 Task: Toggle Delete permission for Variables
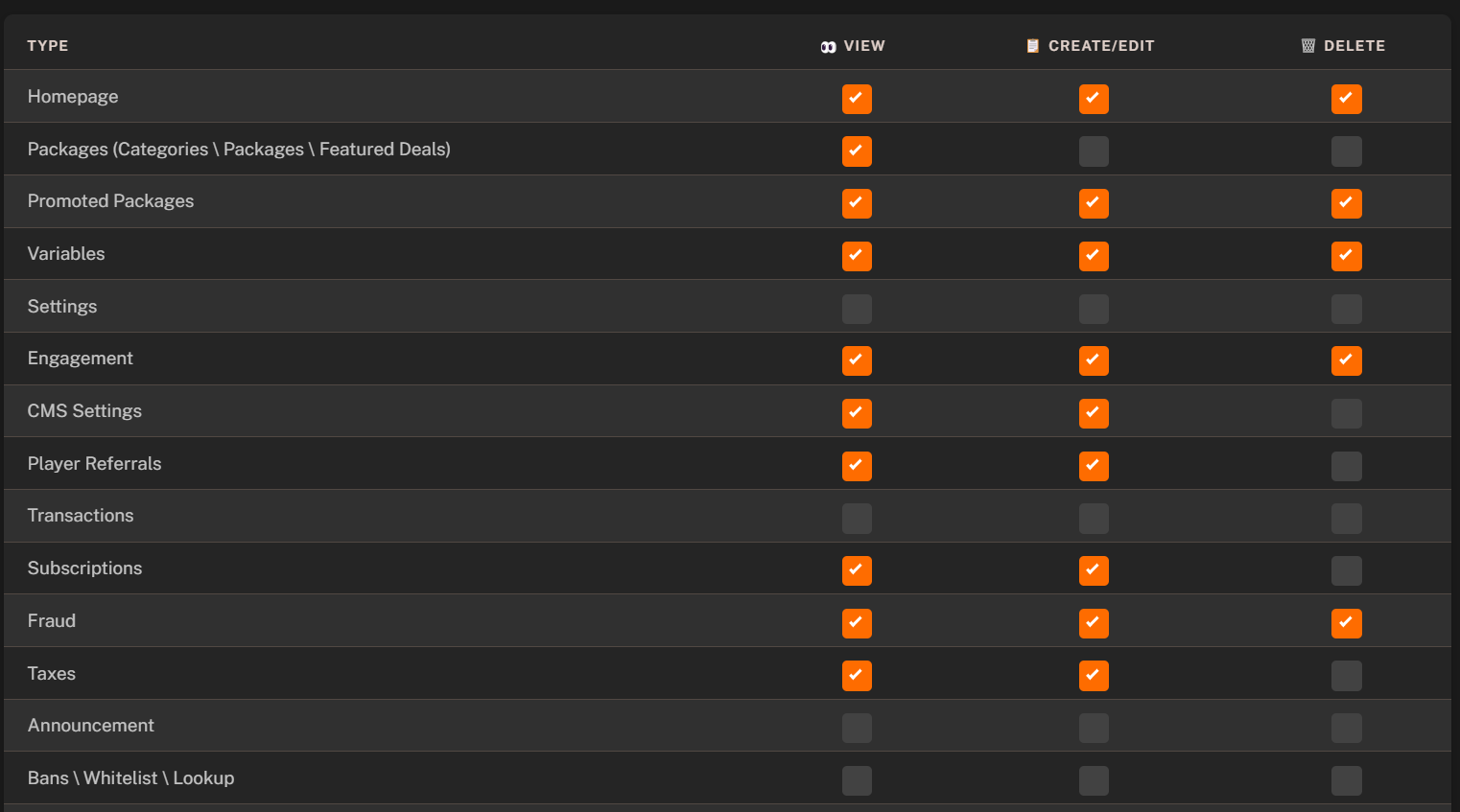pyautogui.click(x=1347, y=256)
